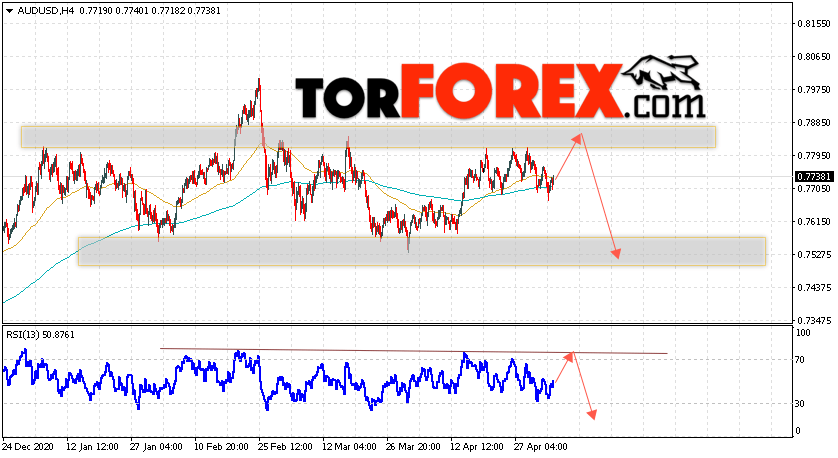The width and height of the screenshot is (838, 458).
Task: Click the RSI scale value 100
Action: click(x=803, y=333)
